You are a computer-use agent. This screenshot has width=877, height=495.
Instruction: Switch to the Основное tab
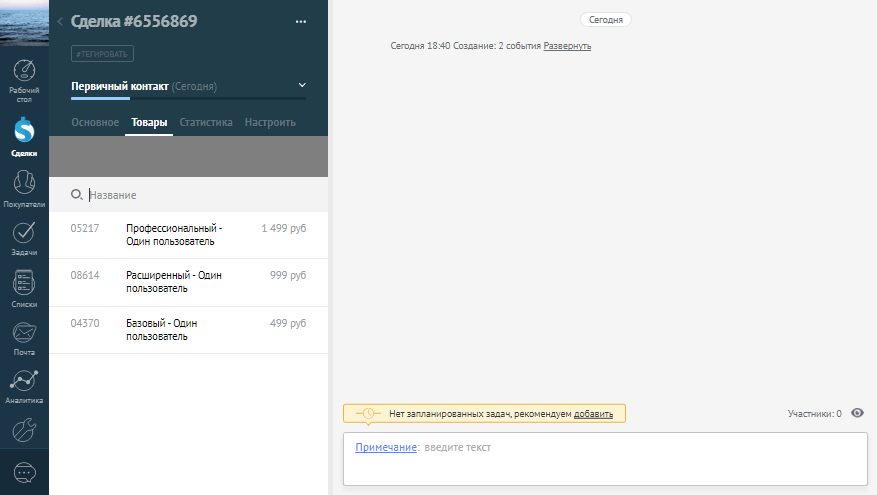(94, 122)
